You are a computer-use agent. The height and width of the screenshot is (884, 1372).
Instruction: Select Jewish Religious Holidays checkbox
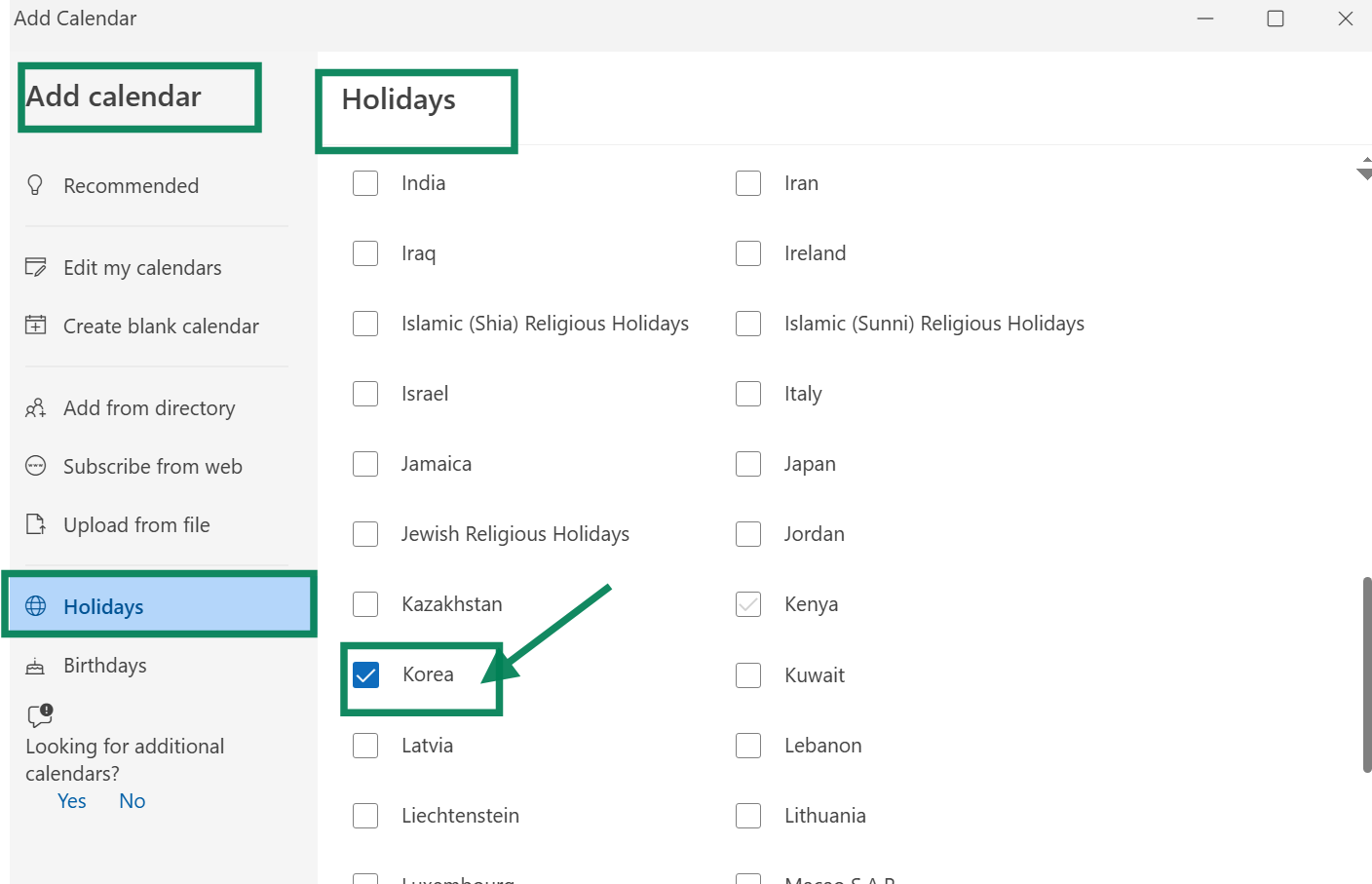tap(365, 534)
